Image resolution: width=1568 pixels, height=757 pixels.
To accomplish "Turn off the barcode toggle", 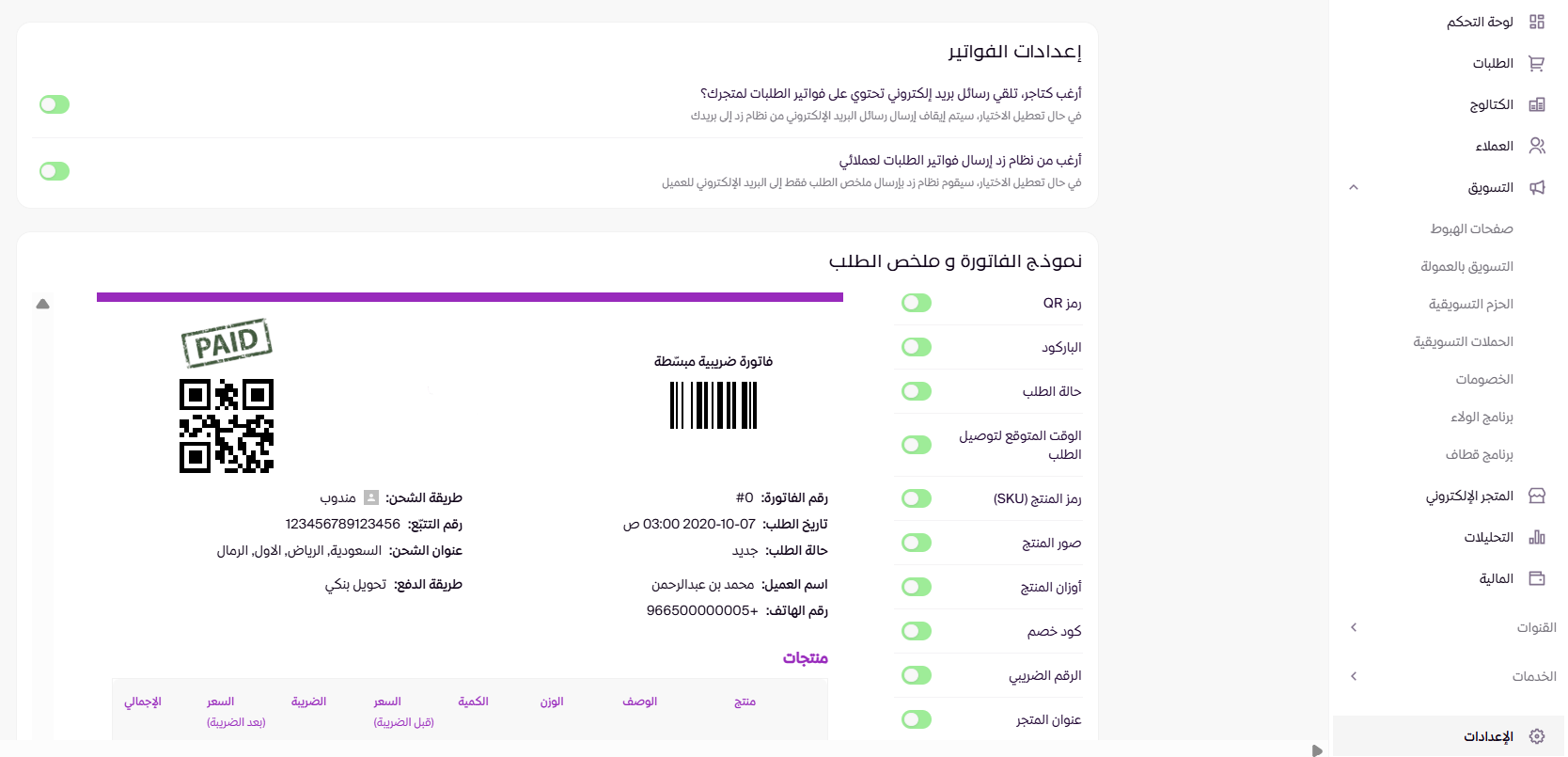I will [x=917, y=347].
